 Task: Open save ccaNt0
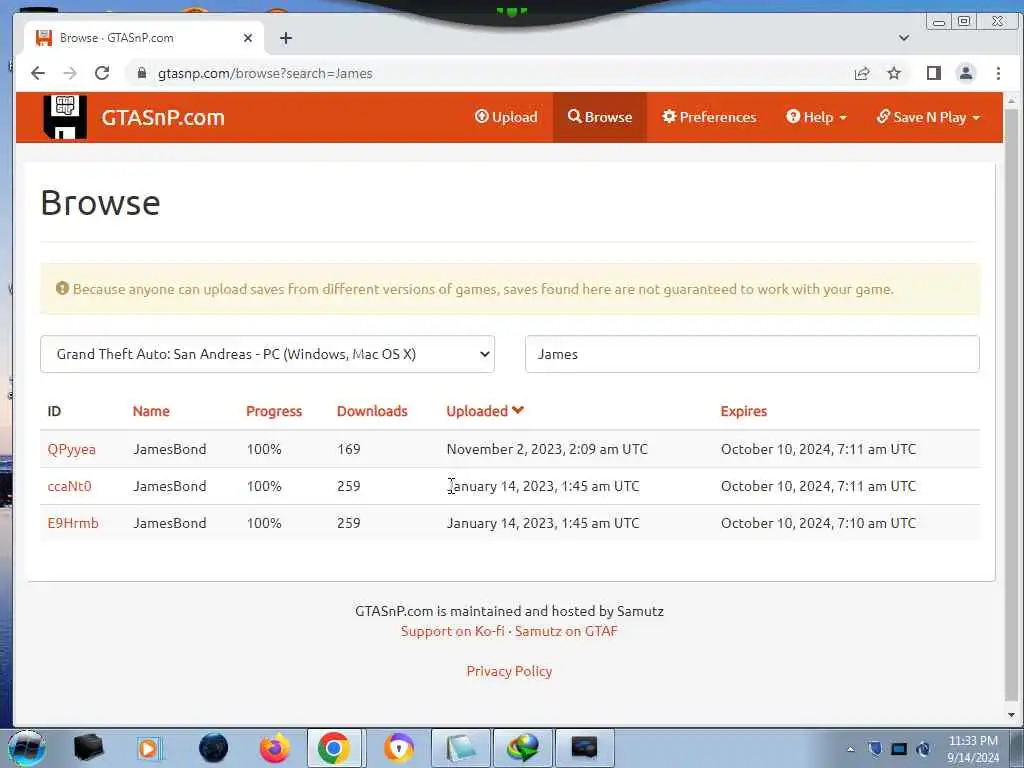click(69, 486)
